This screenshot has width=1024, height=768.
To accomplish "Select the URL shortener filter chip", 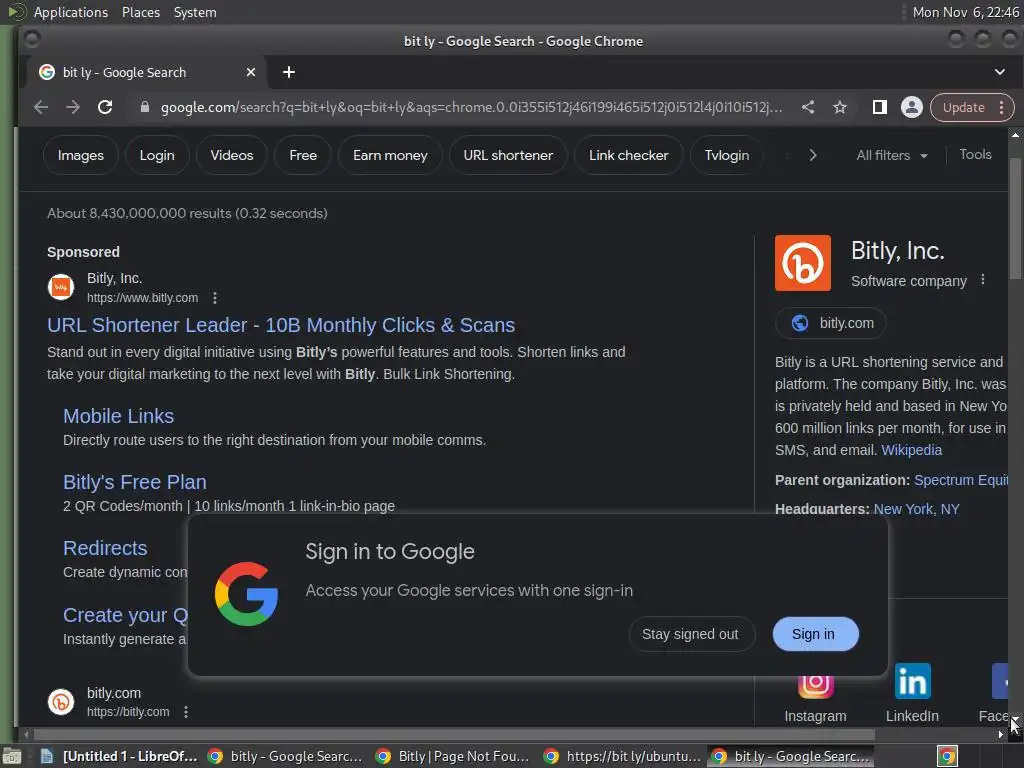I will tap(508, 155).
